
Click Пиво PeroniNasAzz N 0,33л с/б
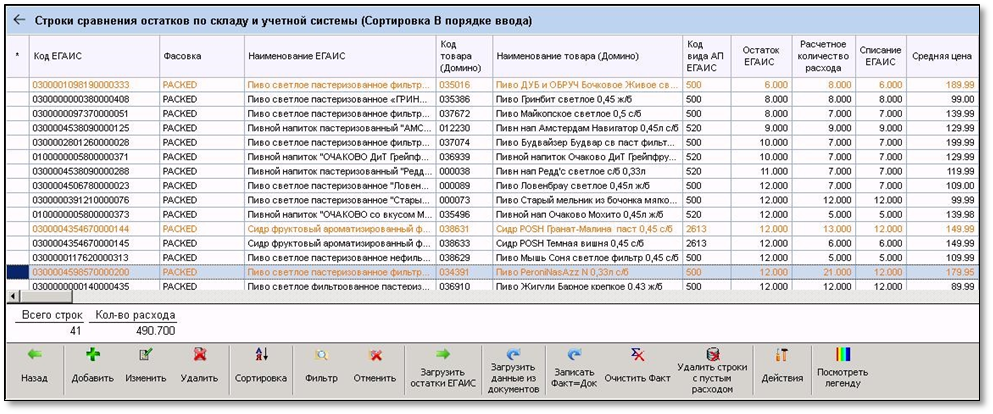[x=588, y=272]
